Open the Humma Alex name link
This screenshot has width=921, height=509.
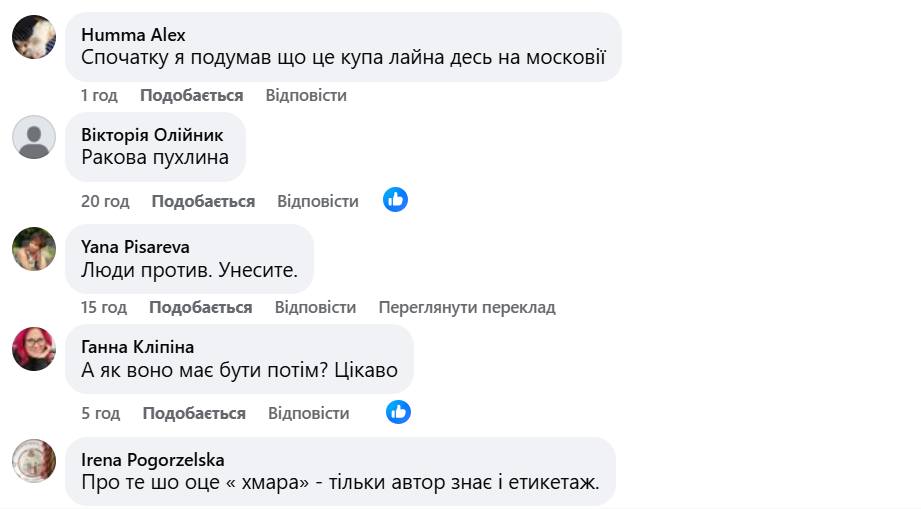click(x=133, y=35)
